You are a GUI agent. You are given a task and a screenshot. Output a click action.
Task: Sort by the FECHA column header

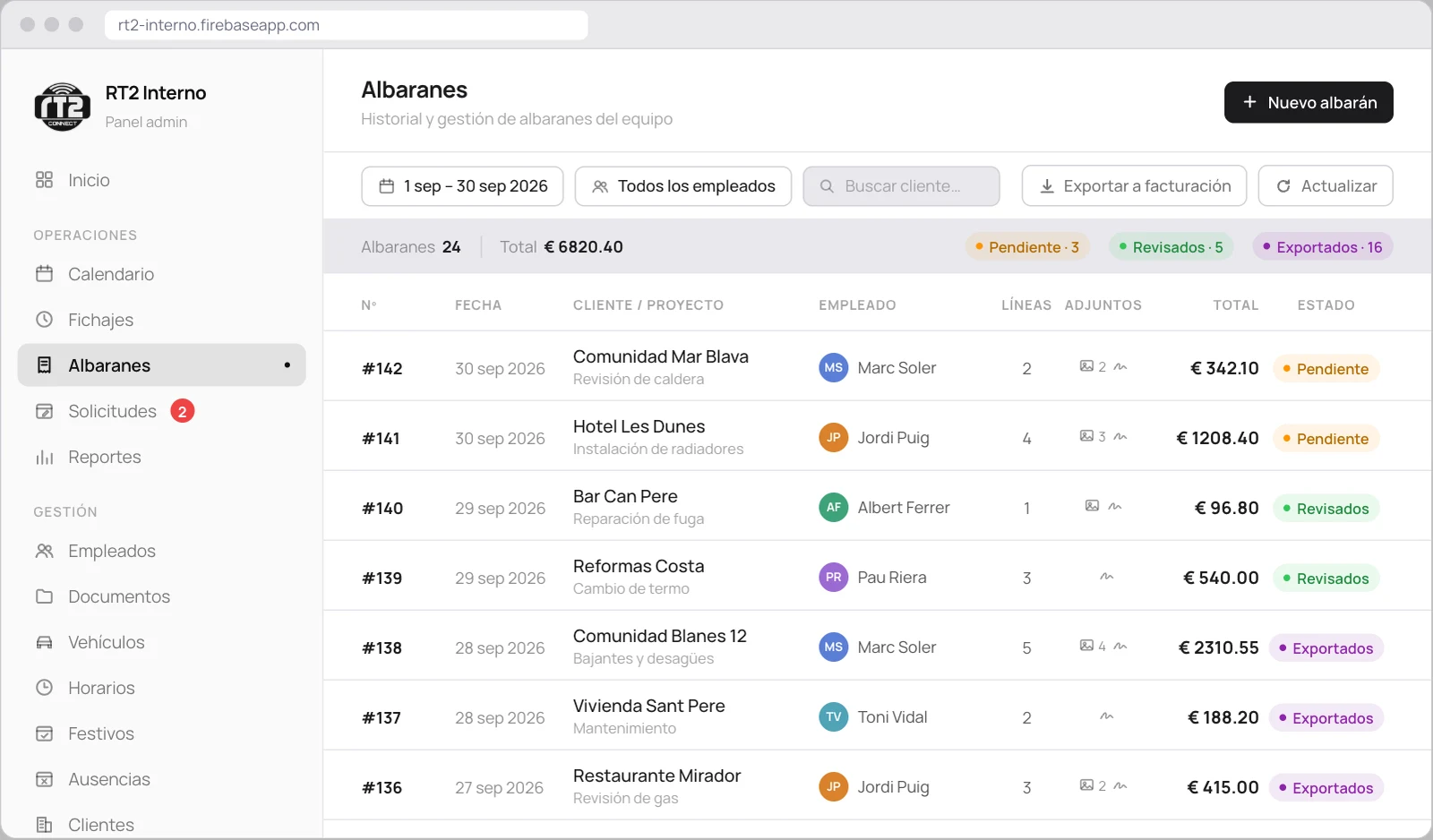point(478,305)
